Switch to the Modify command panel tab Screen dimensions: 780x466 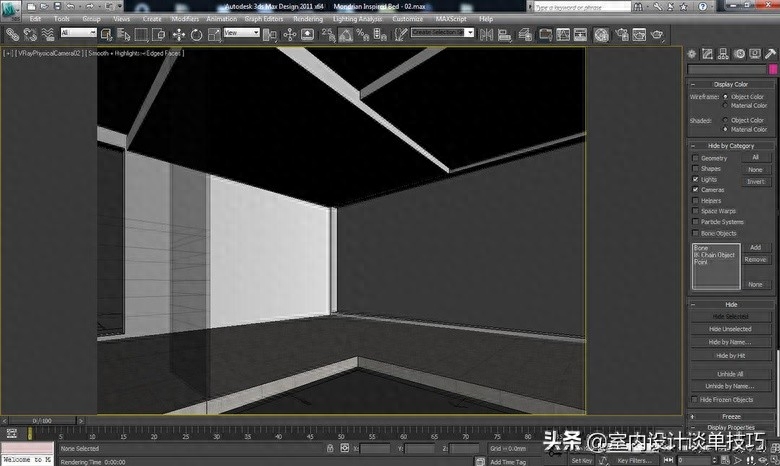tap(707, 54)
